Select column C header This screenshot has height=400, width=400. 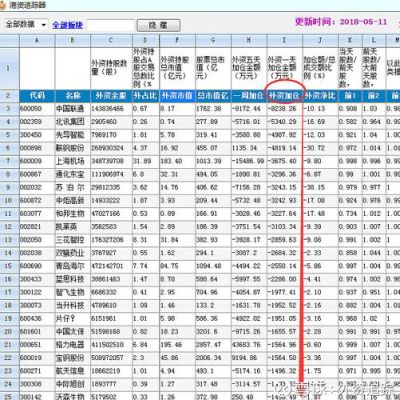(111, 40)
